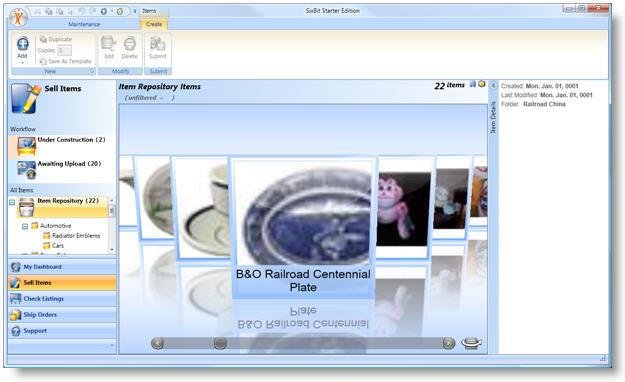Switch to the Create ribbon tab
This screenshot has height=382, width=625.
pos(154,24)
